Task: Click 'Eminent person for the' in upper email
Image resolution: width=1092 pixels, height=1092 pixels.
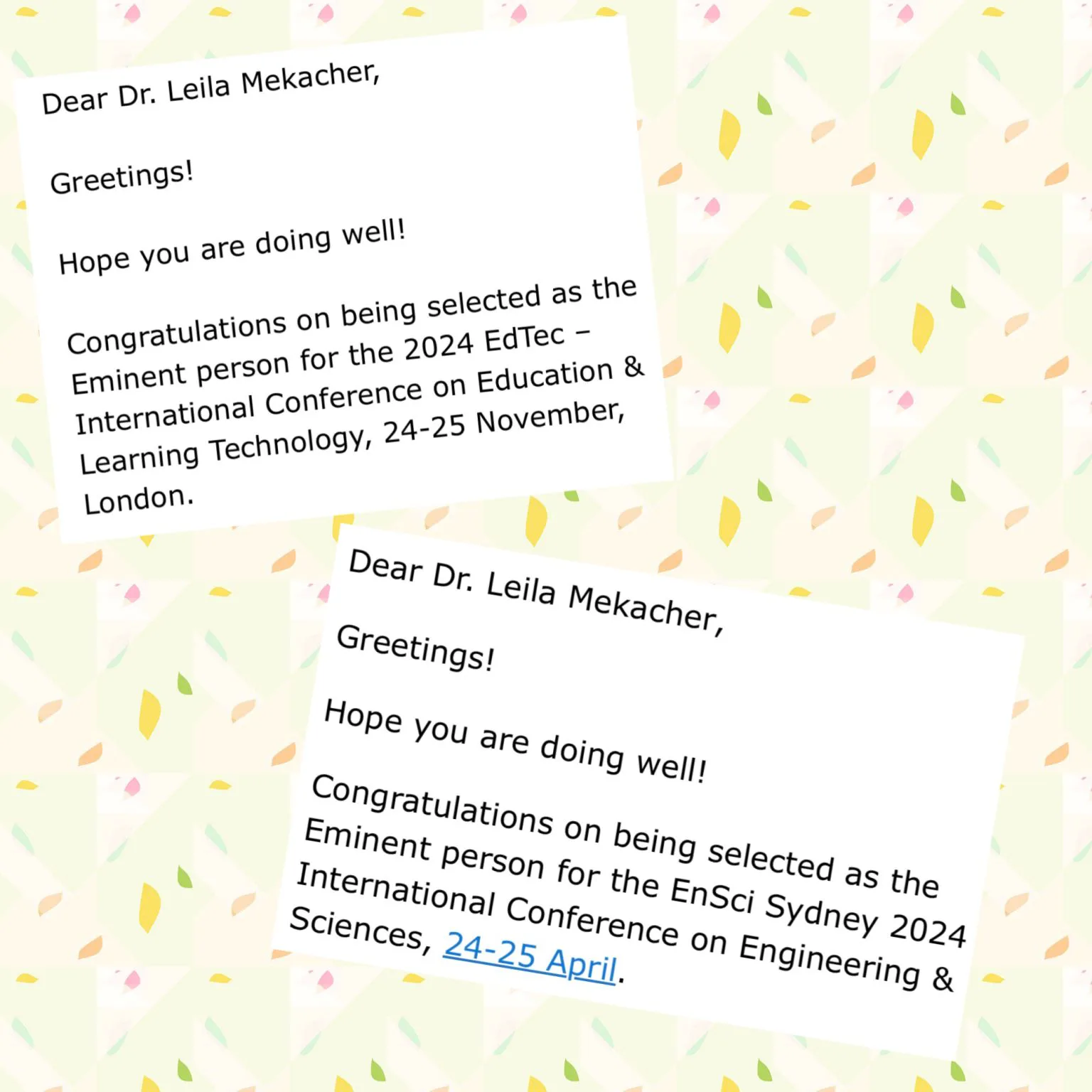Action: (232, 370)
